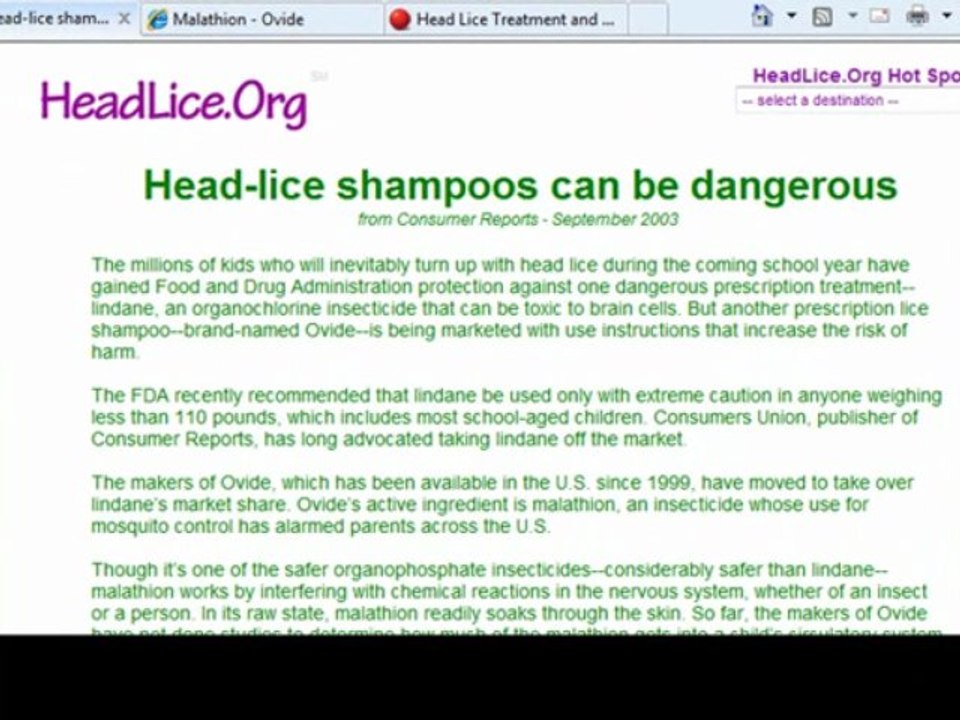Image resolution: width=960 pixels, height=720 pixels.
Task: Click the Internet Explorer icon on Malathion tab
Action: pos(158,20)
